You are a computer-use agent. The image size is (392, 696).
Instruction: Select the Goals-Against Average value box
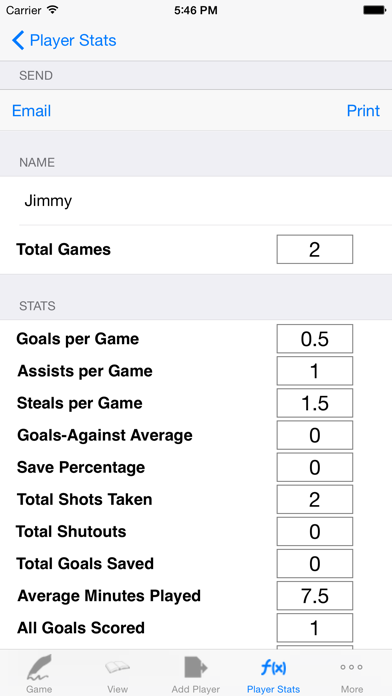tap(315, 435)
